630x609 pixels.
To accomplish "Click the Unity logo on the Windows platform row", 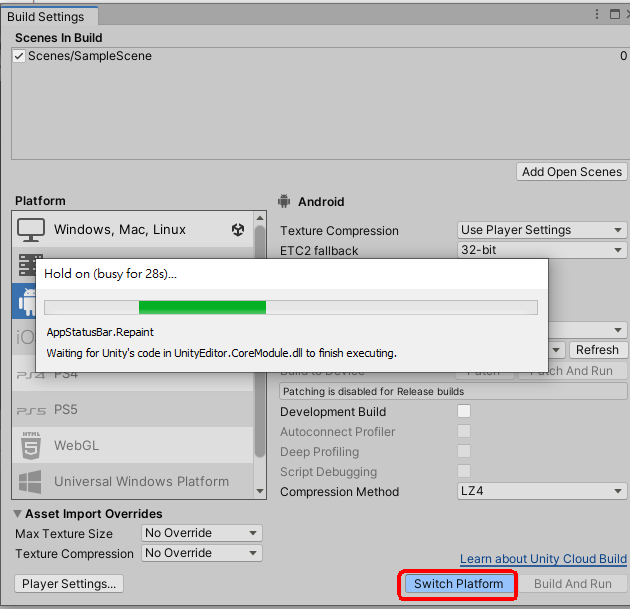I will (x=238, y=230).
